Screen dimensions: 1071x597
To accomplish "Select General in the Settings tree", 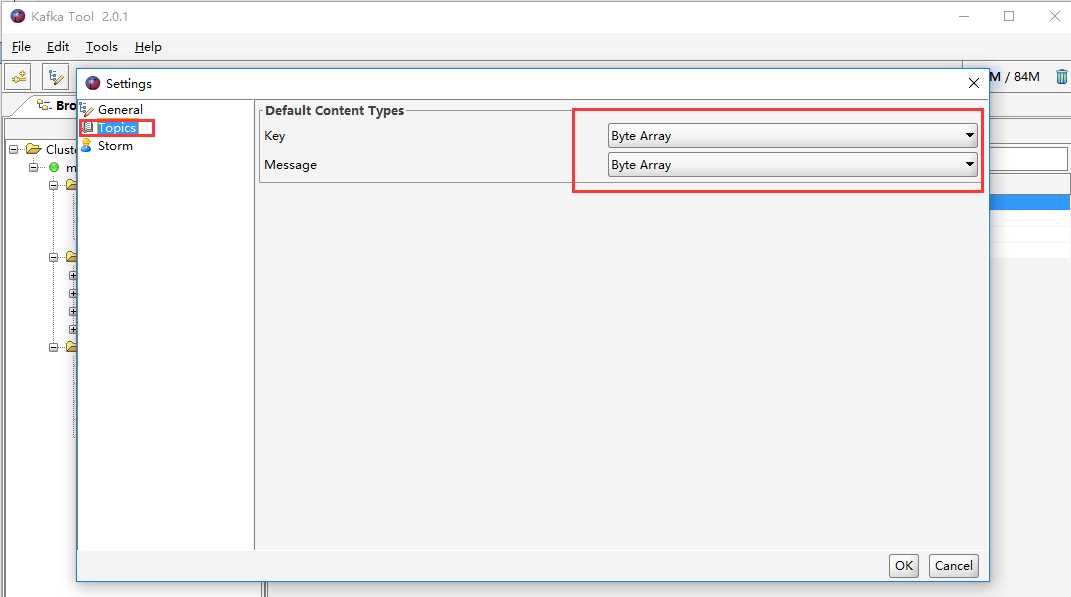I will click(x=120, y=109).
